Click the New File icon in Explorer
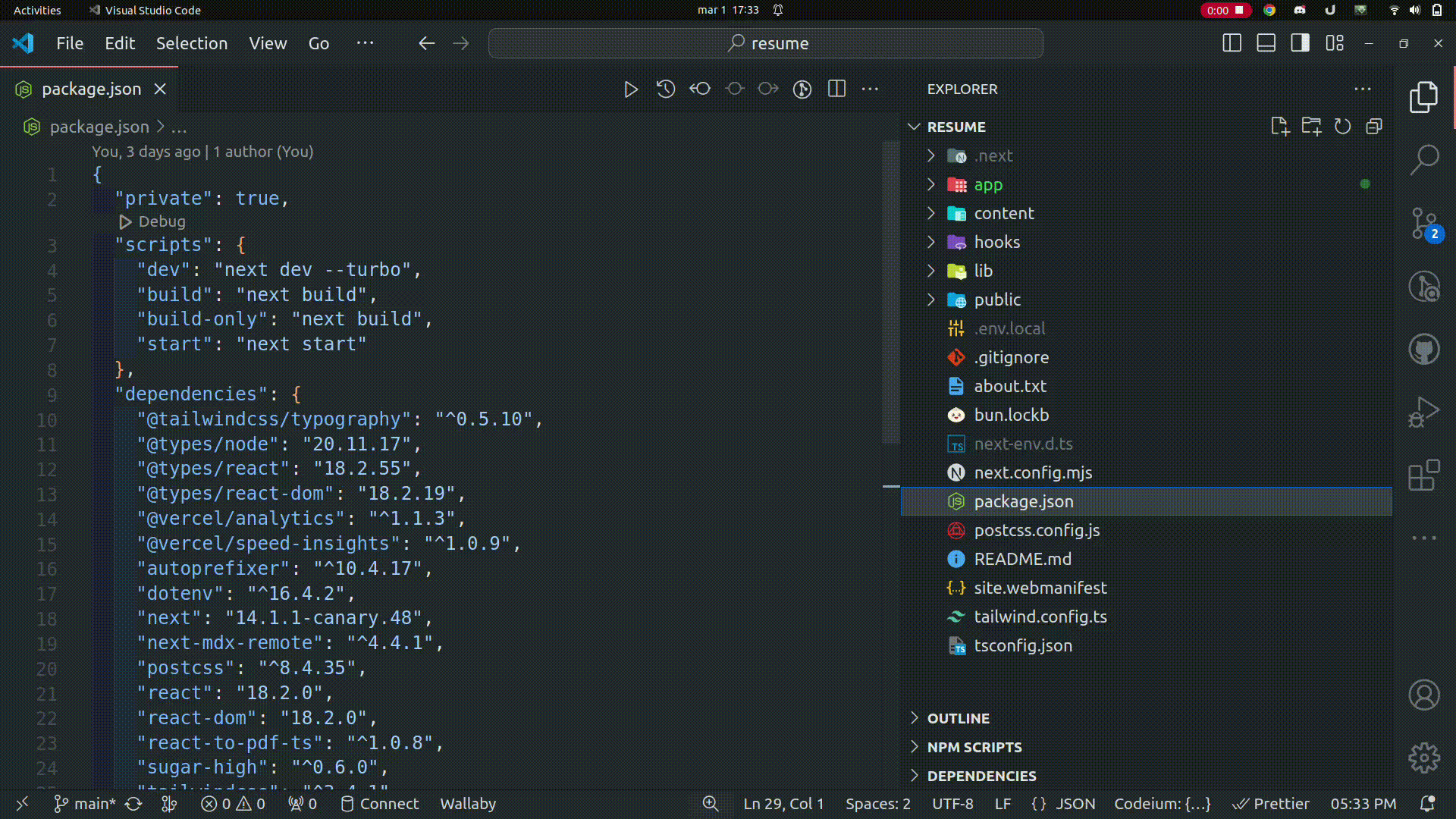The image size is (1456, 819). (1280, 127)
